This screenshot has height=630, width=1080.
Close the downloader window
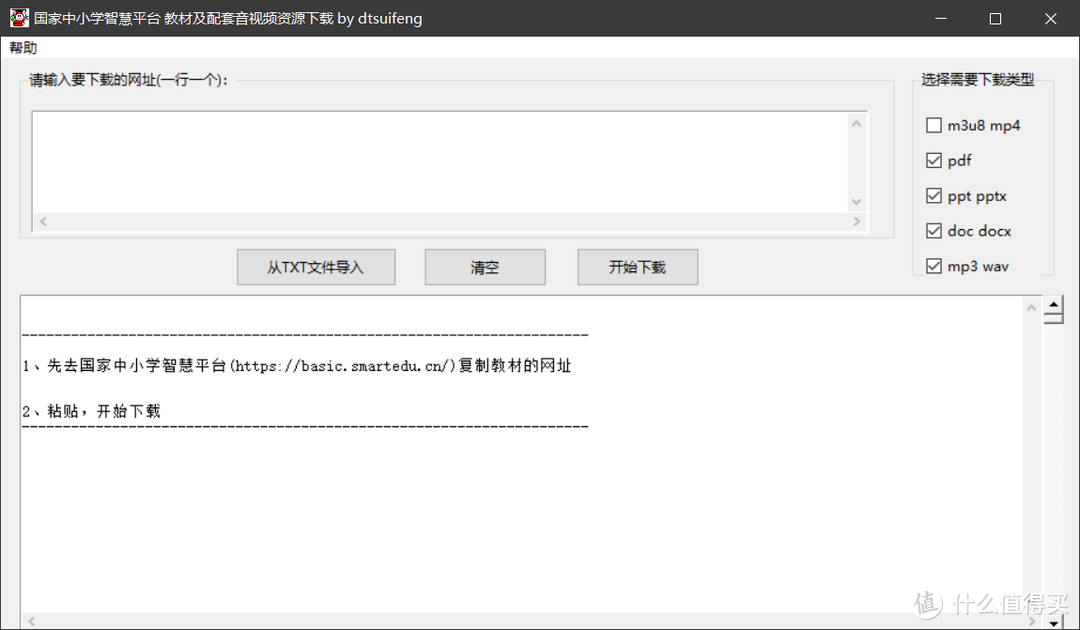pyautogui.click(x=1050, y=19)
